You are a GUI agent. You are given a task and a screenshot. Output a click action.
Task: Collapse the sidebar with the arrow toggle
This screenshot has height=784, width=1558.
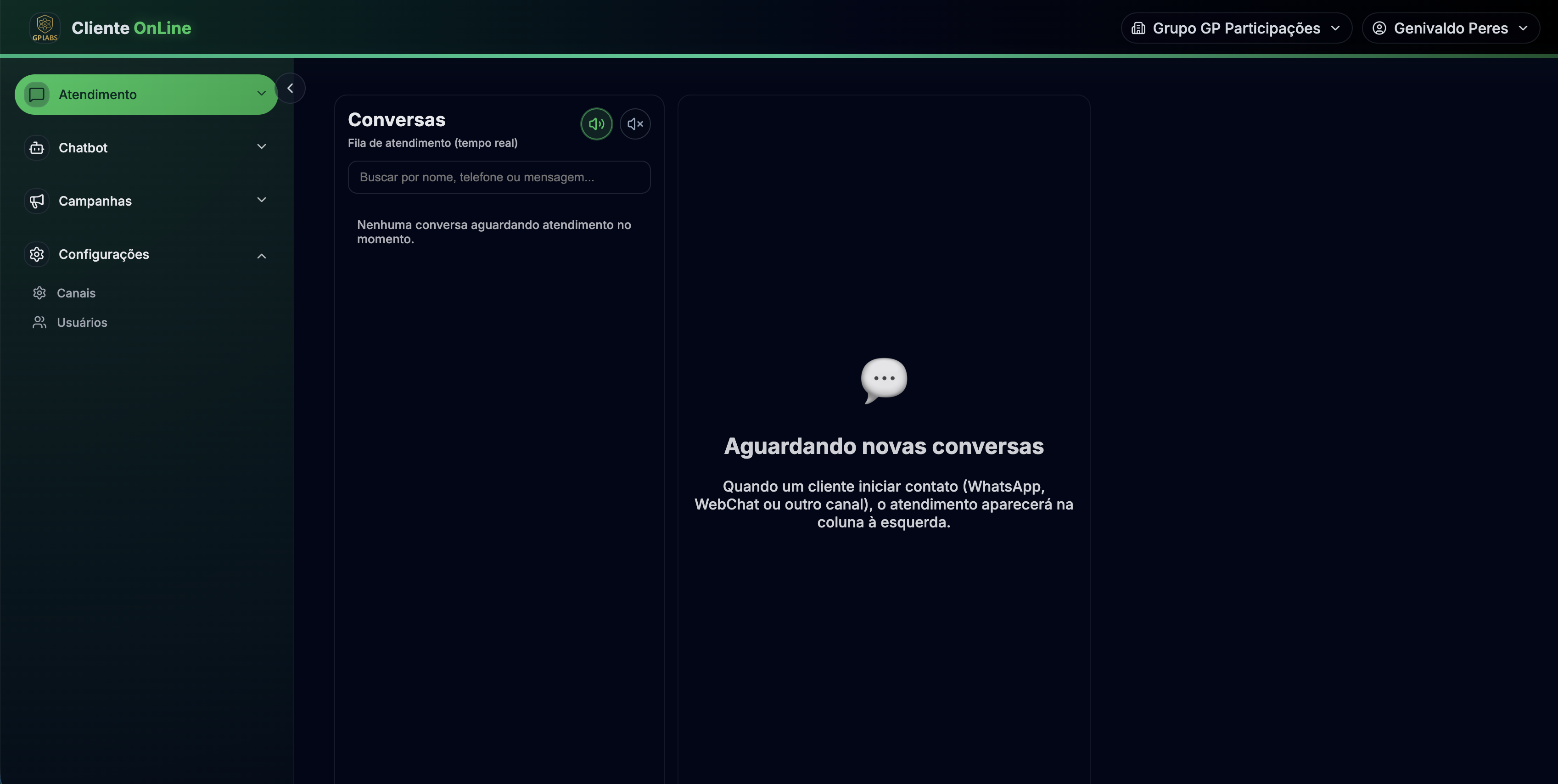pyautogui.click(x=291, y=87)
